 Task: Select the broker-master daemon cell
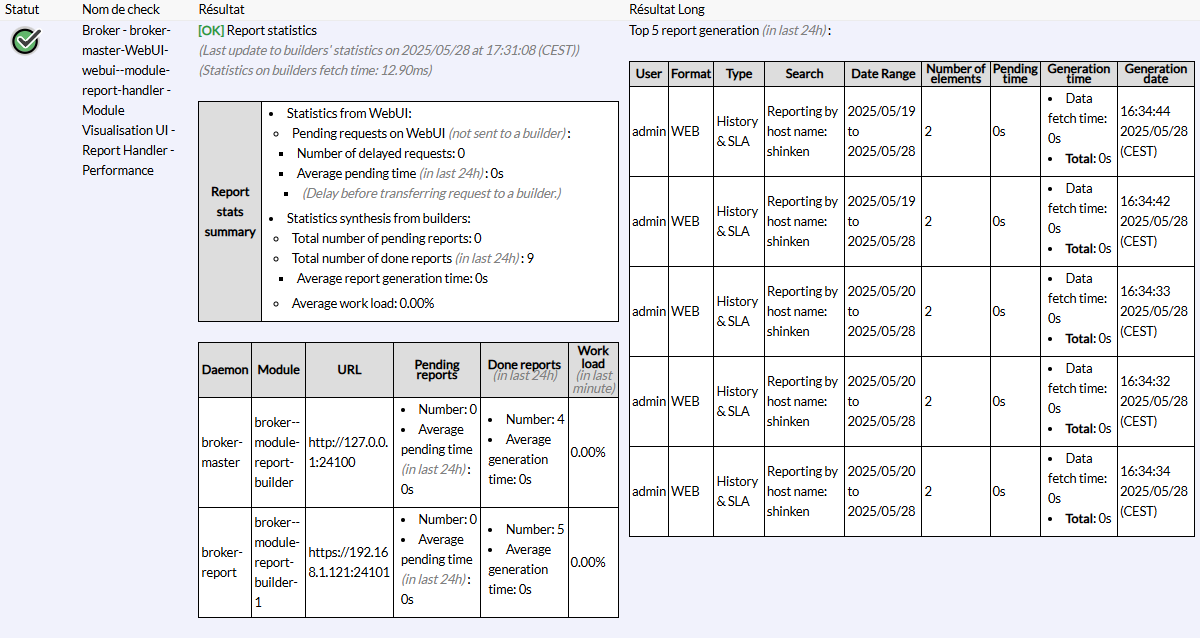[221, 452]
